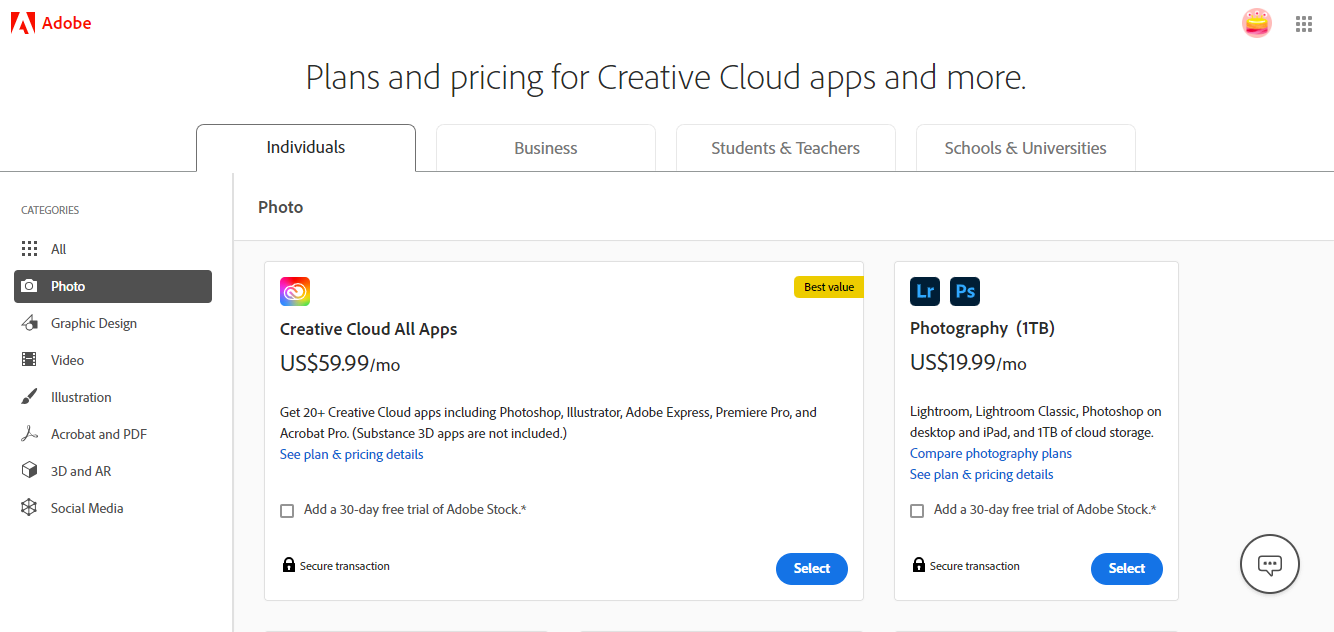Open the Students & Teachers tab

[x=786, y=148]
